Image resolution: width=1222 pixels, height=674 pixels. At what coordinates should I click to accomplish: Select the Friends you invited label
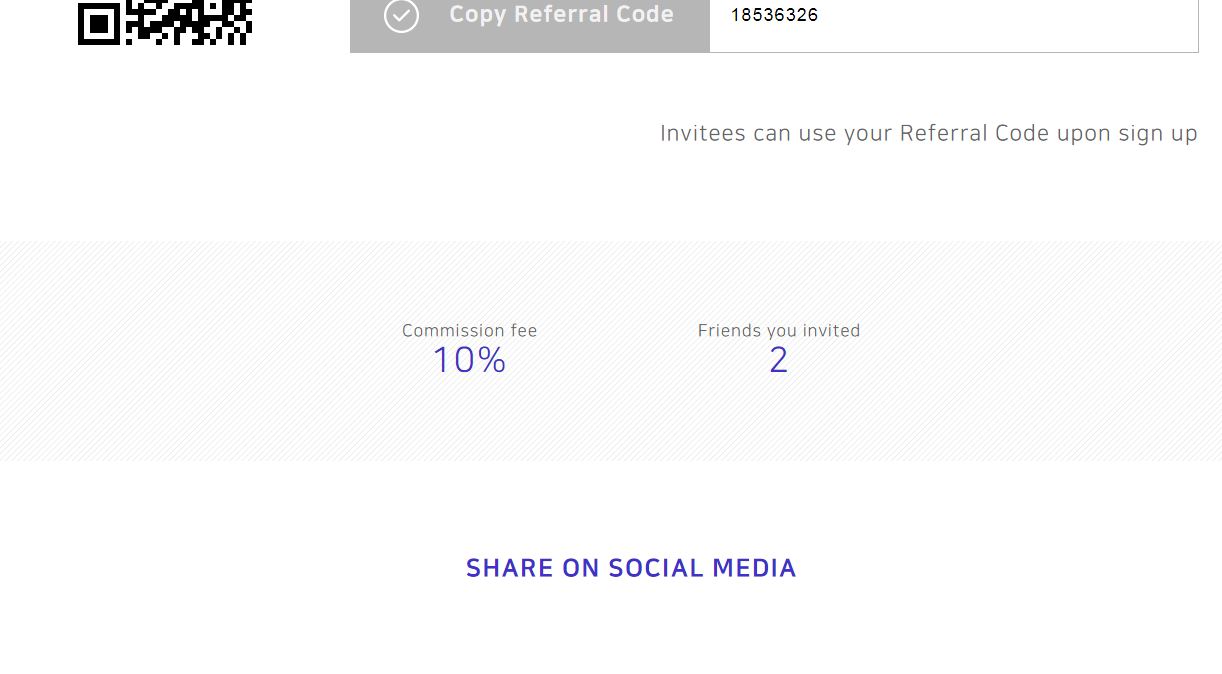[779, 330]
